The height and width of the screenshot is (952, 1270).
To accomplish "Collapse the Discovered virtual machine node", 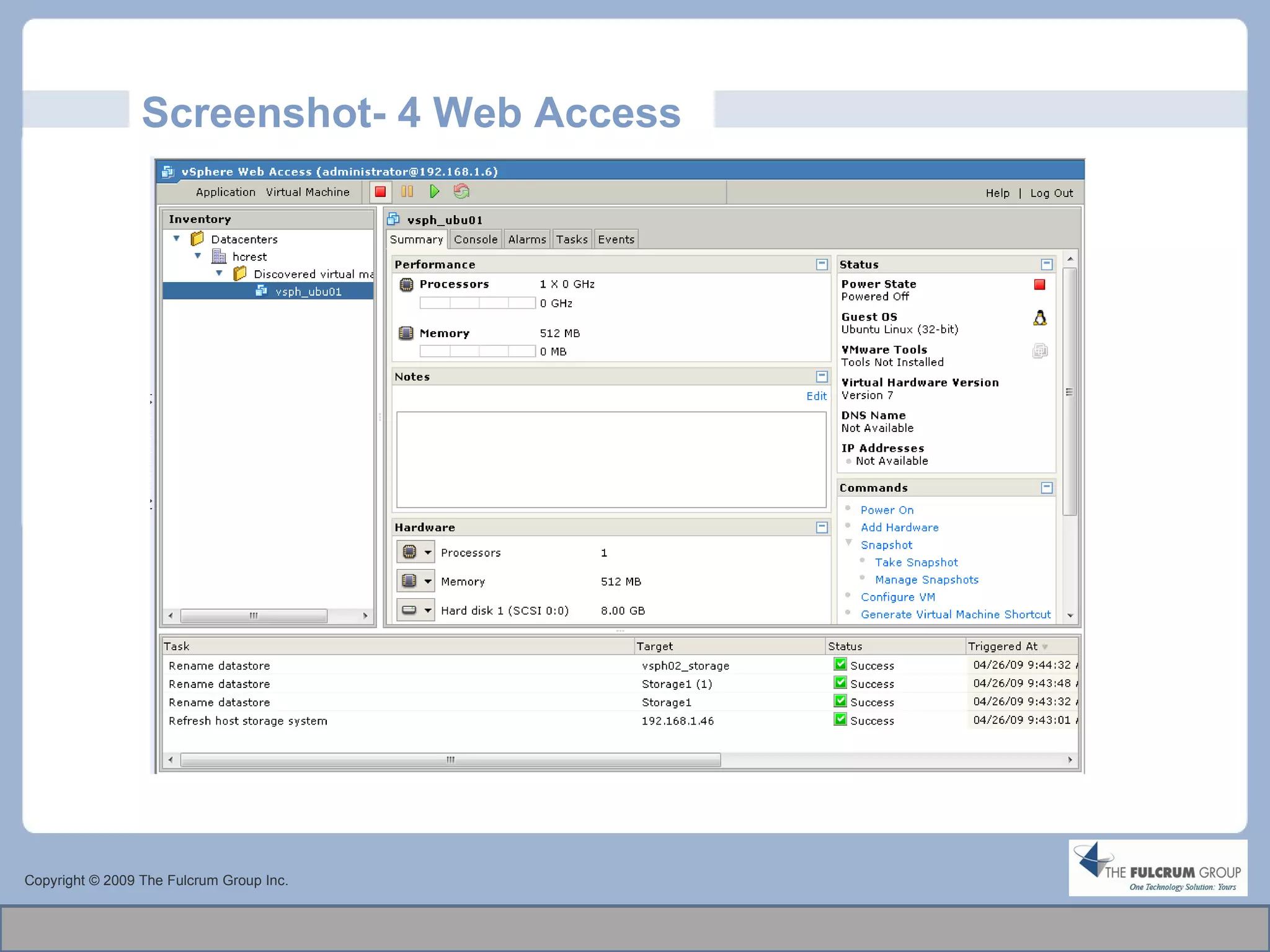I will pyautogui.click(x=219, y=273).
